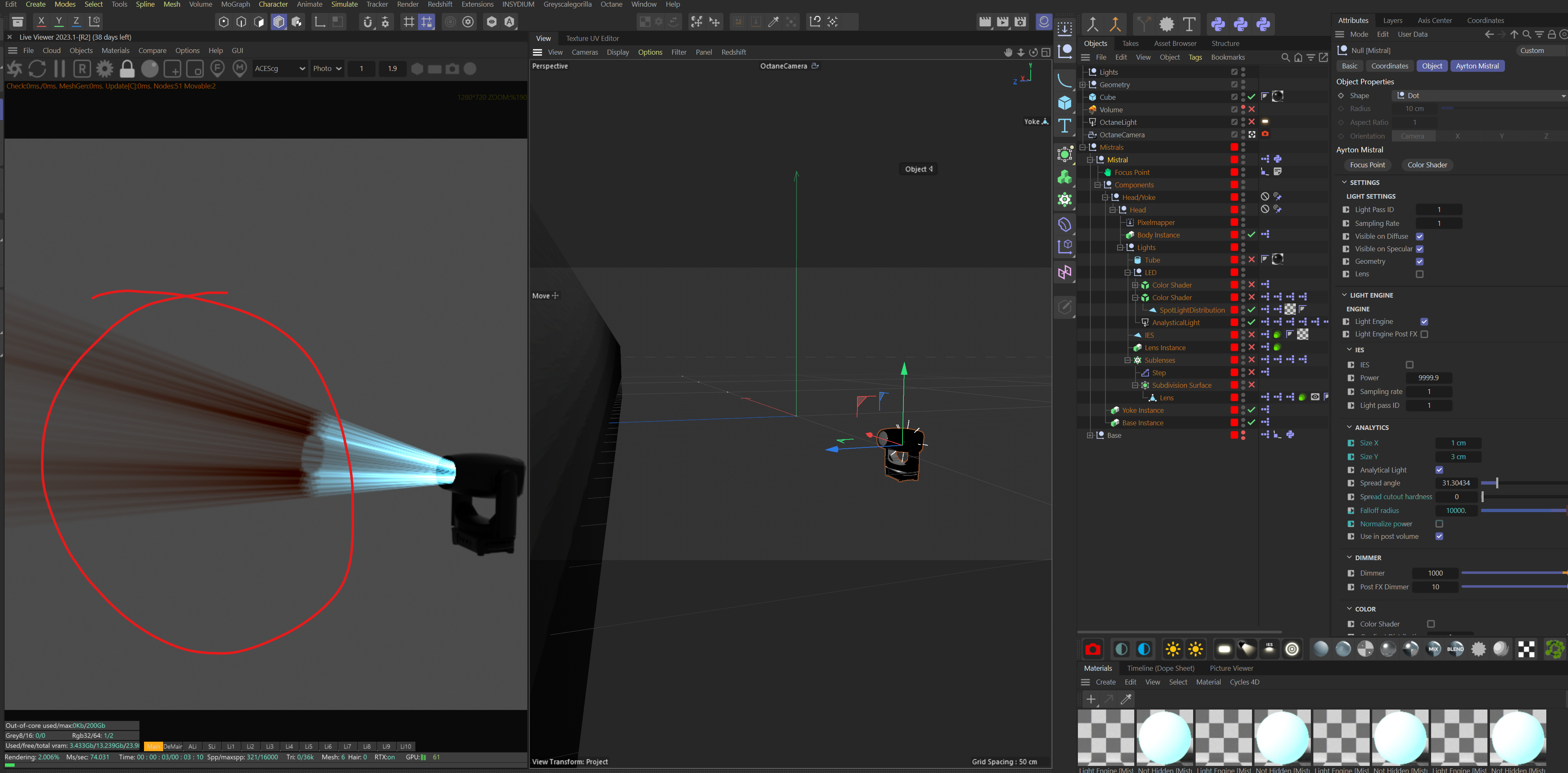The width and height of the screenshot is (1568, 773).
Task: Collapse the Mistrals tree item
Action: [x=1083, y=147]
